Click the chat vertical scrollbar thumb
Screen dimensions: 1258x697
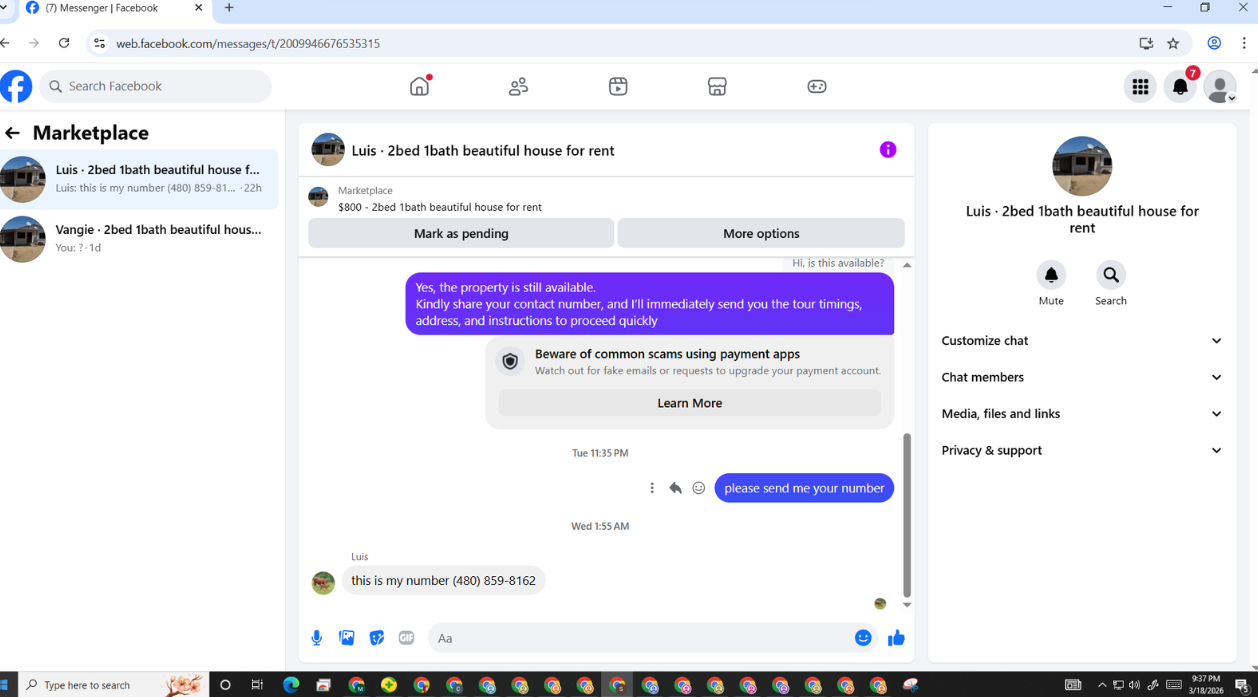tap(907, 515)
